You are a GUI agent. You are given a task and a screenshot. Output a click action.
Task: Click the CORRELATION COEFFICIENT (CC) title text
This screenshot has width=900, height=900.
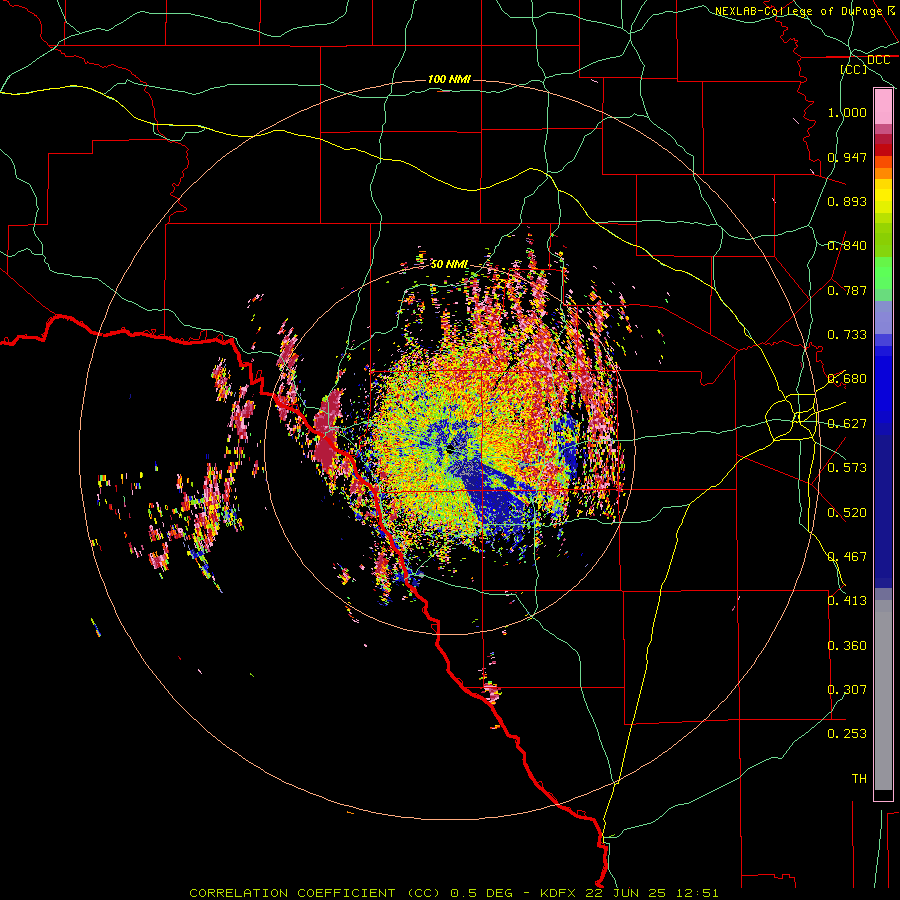click(x=315, y=893)
